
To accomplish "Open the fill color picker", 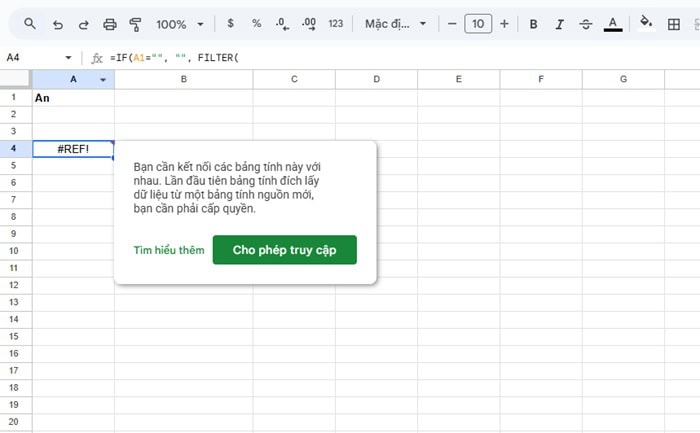I will point(646,23).
